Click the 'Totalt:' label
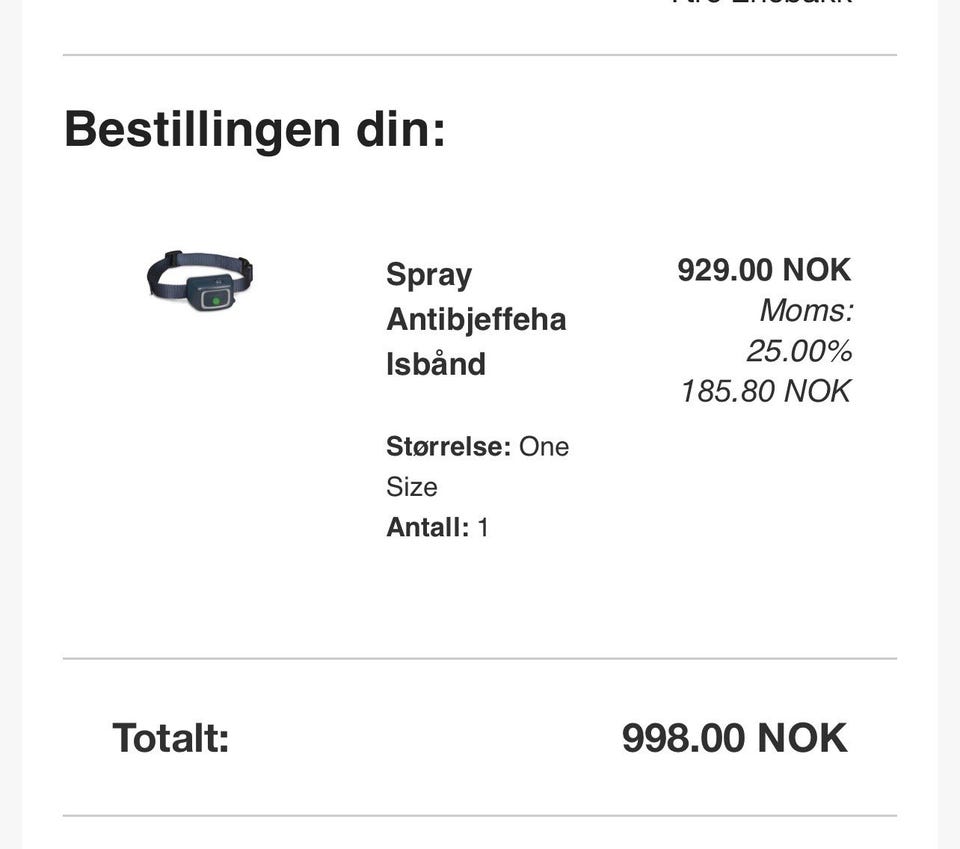Viewport: 960px width, 849px height. coord(171,738)
